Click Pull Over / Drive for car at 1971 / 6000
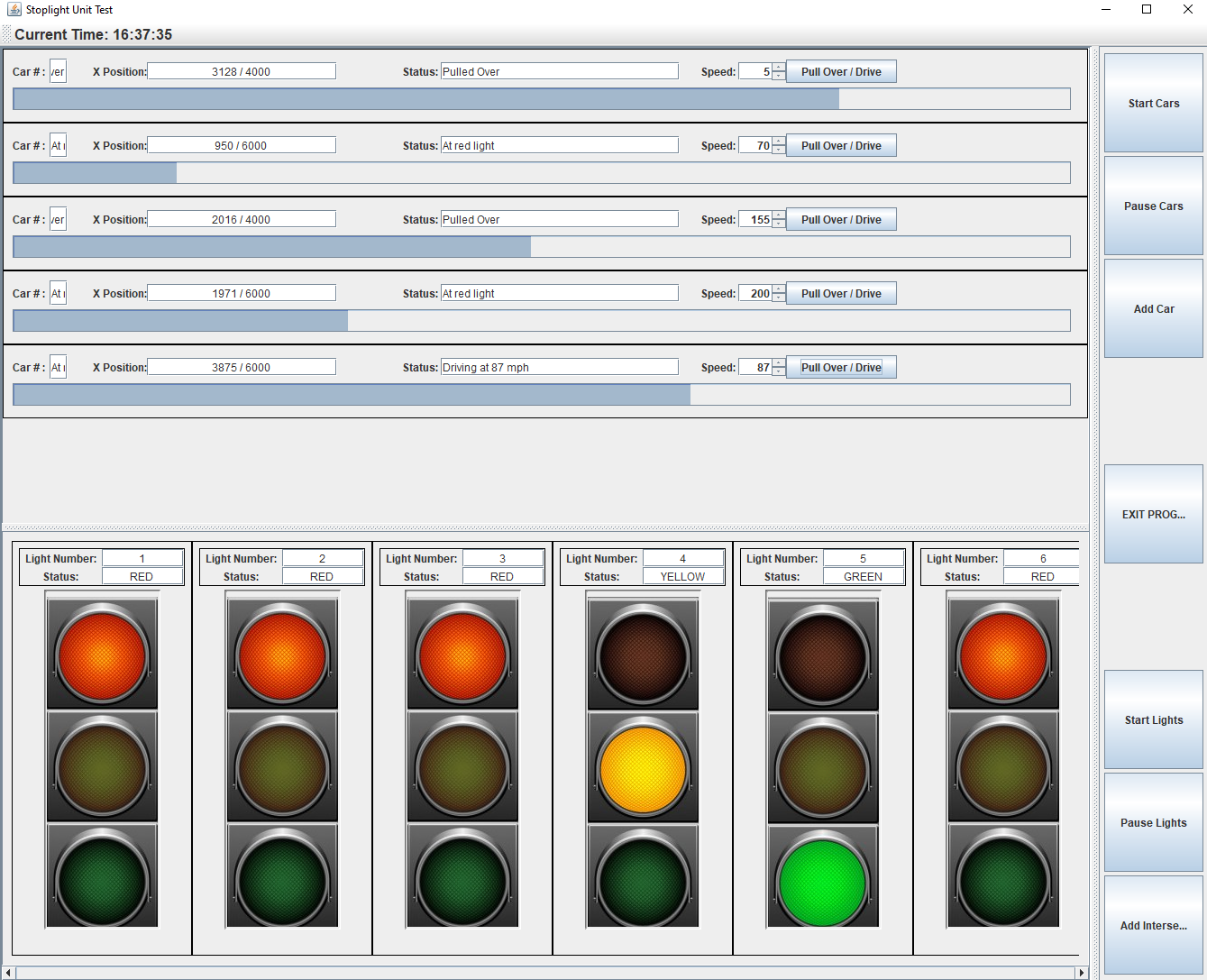Viewport: 1207px width, 980px height. (x=841, y=294)
